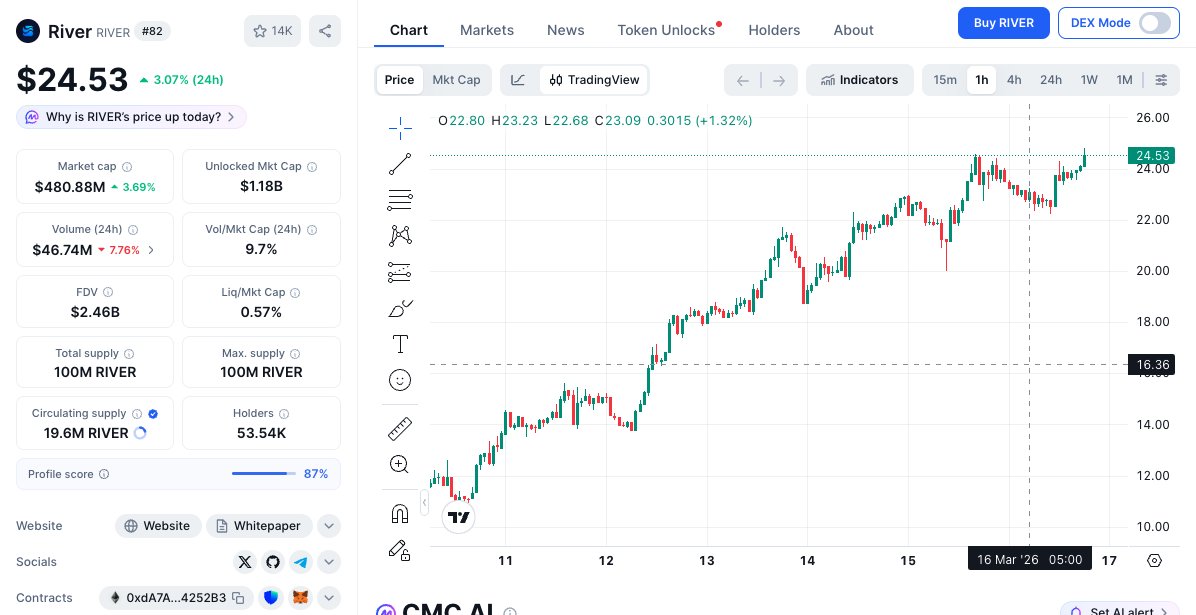
Task: Toggle DEX Mode switch
Action: (1154, 23)
